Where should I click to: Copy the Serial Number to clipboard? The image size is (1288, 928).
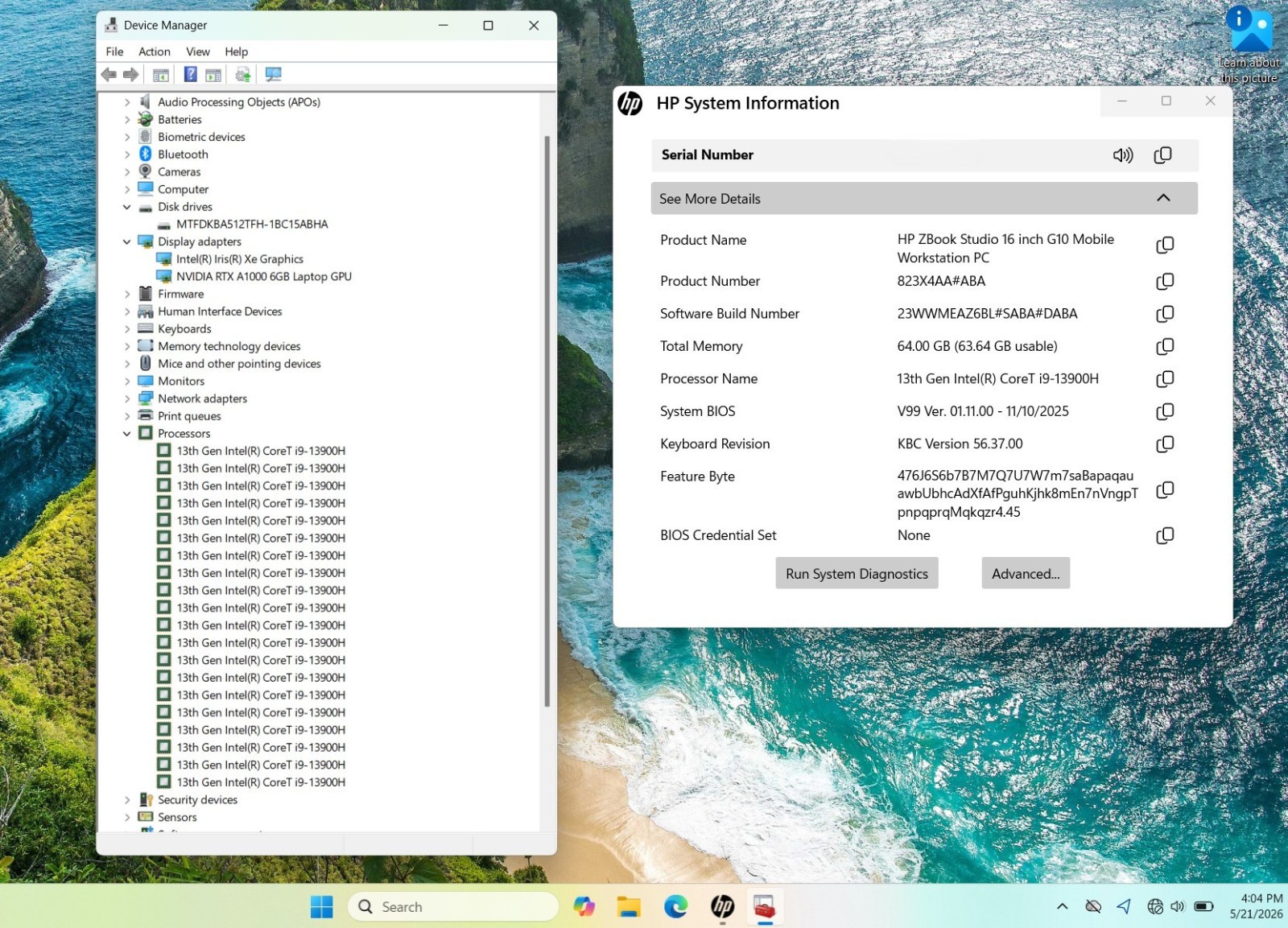1163,155
